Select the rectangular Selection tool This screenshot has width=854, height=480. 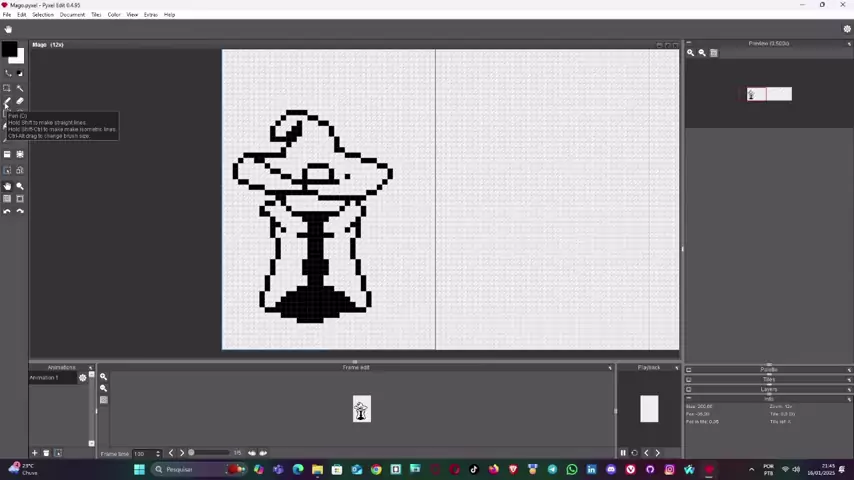tap(7, 88)
